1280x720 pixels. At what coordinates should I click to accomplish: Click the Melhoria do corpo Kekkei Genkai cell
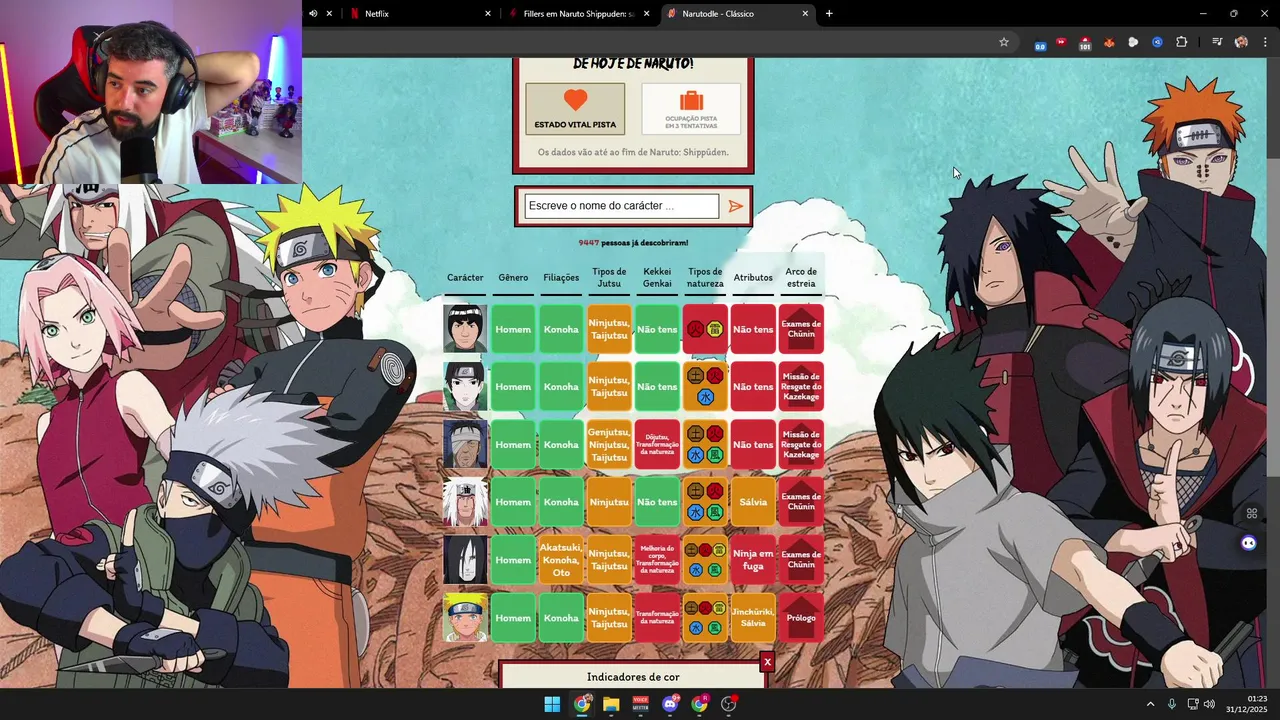click(657, 560)
